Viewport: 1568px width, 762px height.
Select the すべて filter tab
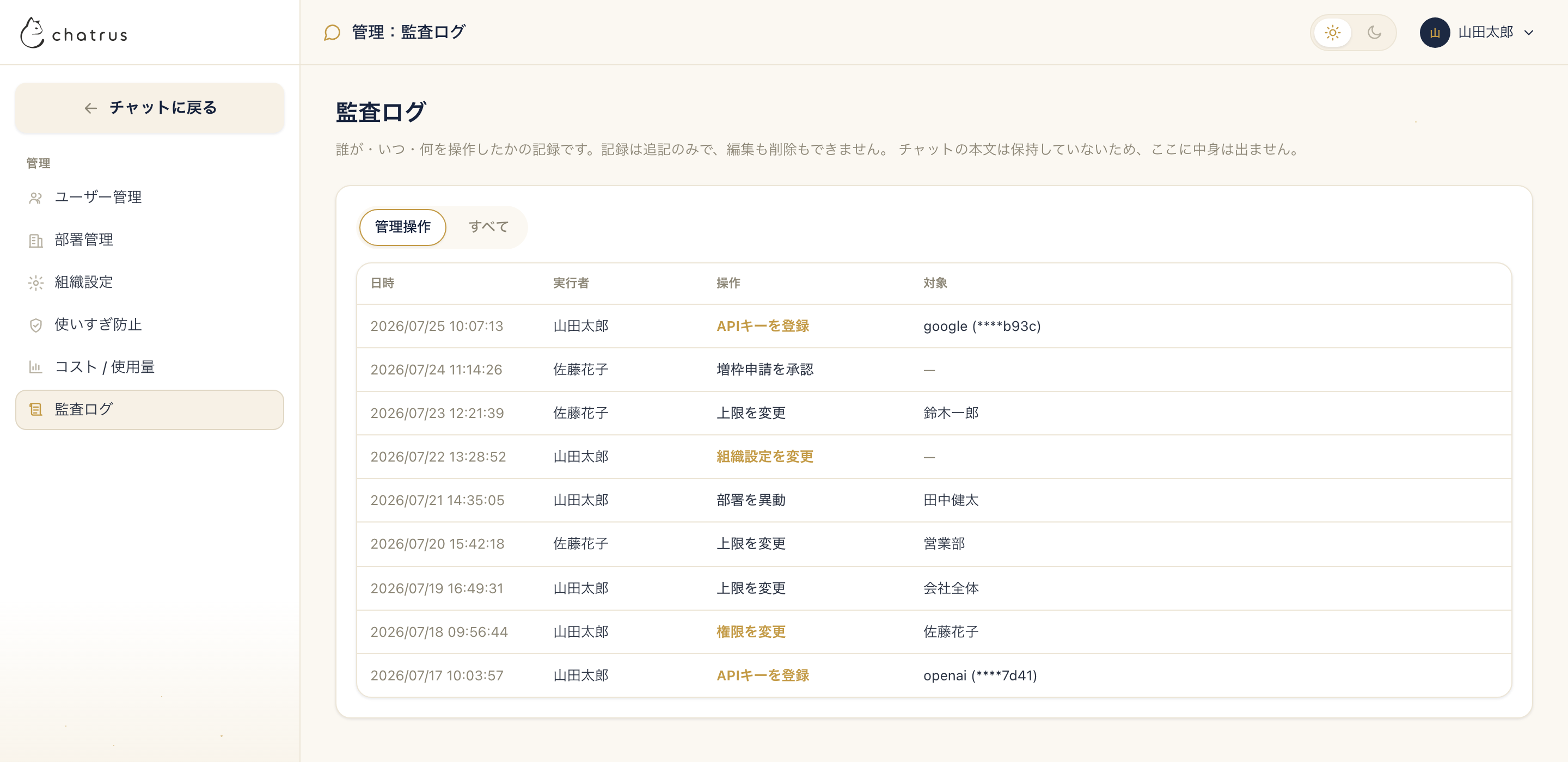(x=488, y=227)
